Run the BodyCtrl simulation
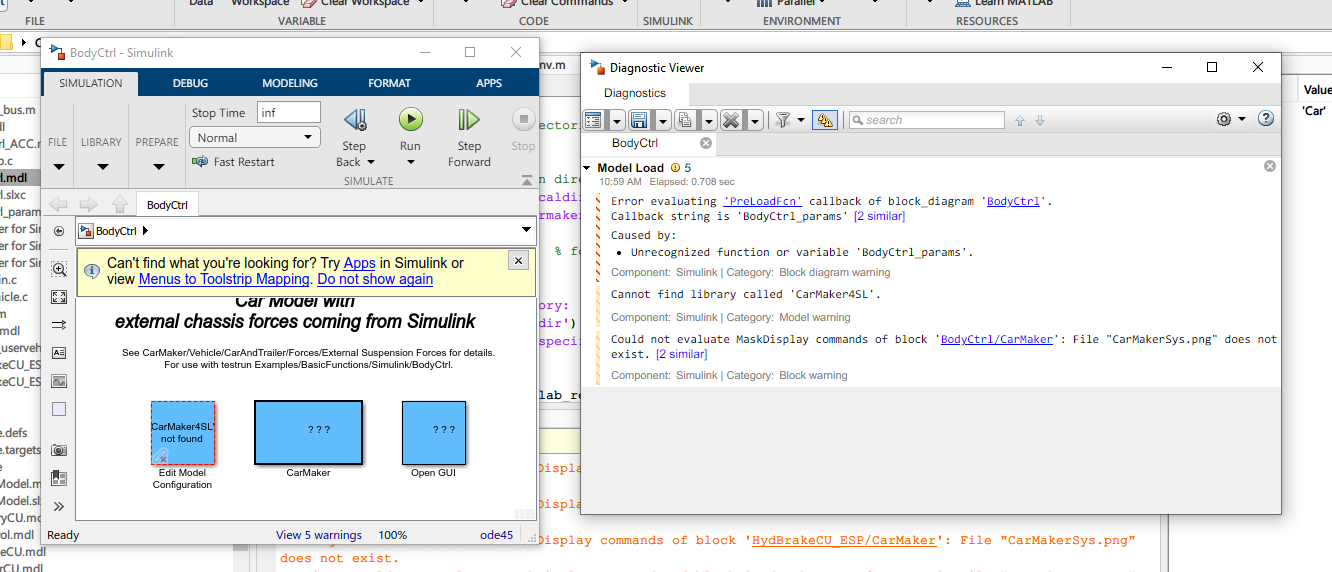Screen dimensions: 1332x572 pos(411,120)
